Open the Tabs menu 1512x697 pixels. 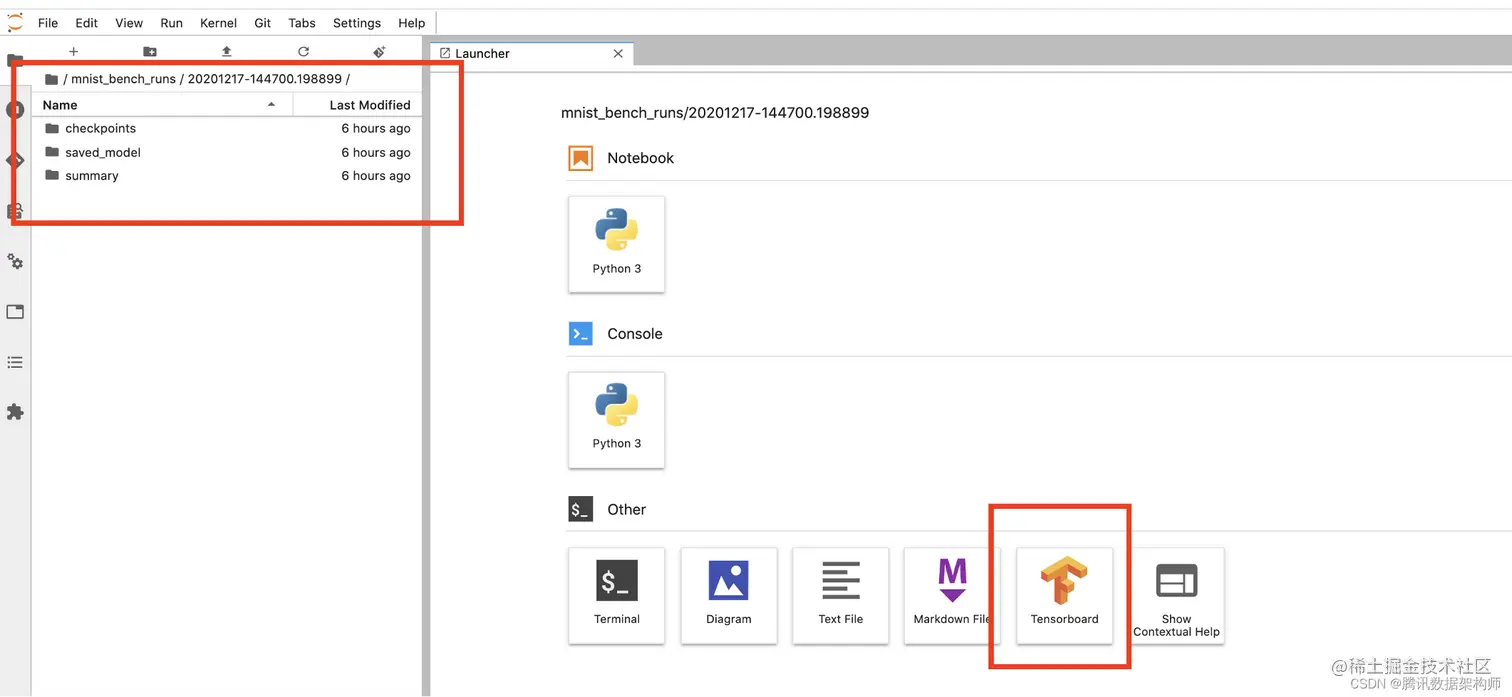(x=301, y=23)
